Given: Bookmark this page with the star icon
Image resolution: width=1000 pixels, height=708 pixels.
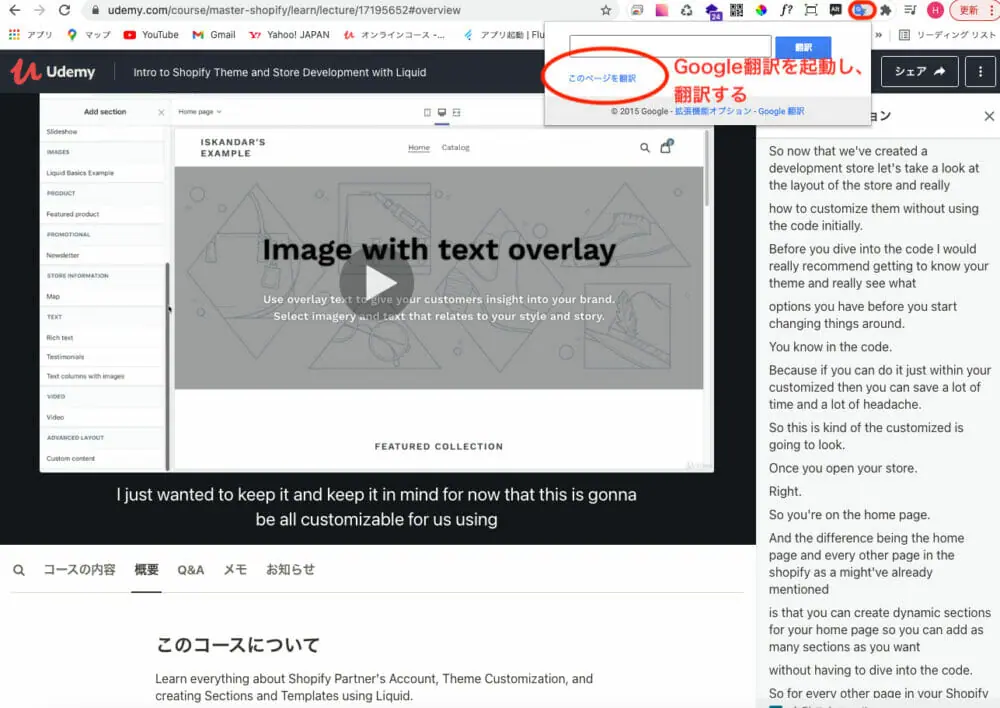Looking at the screenshot, I should [606, 10].
